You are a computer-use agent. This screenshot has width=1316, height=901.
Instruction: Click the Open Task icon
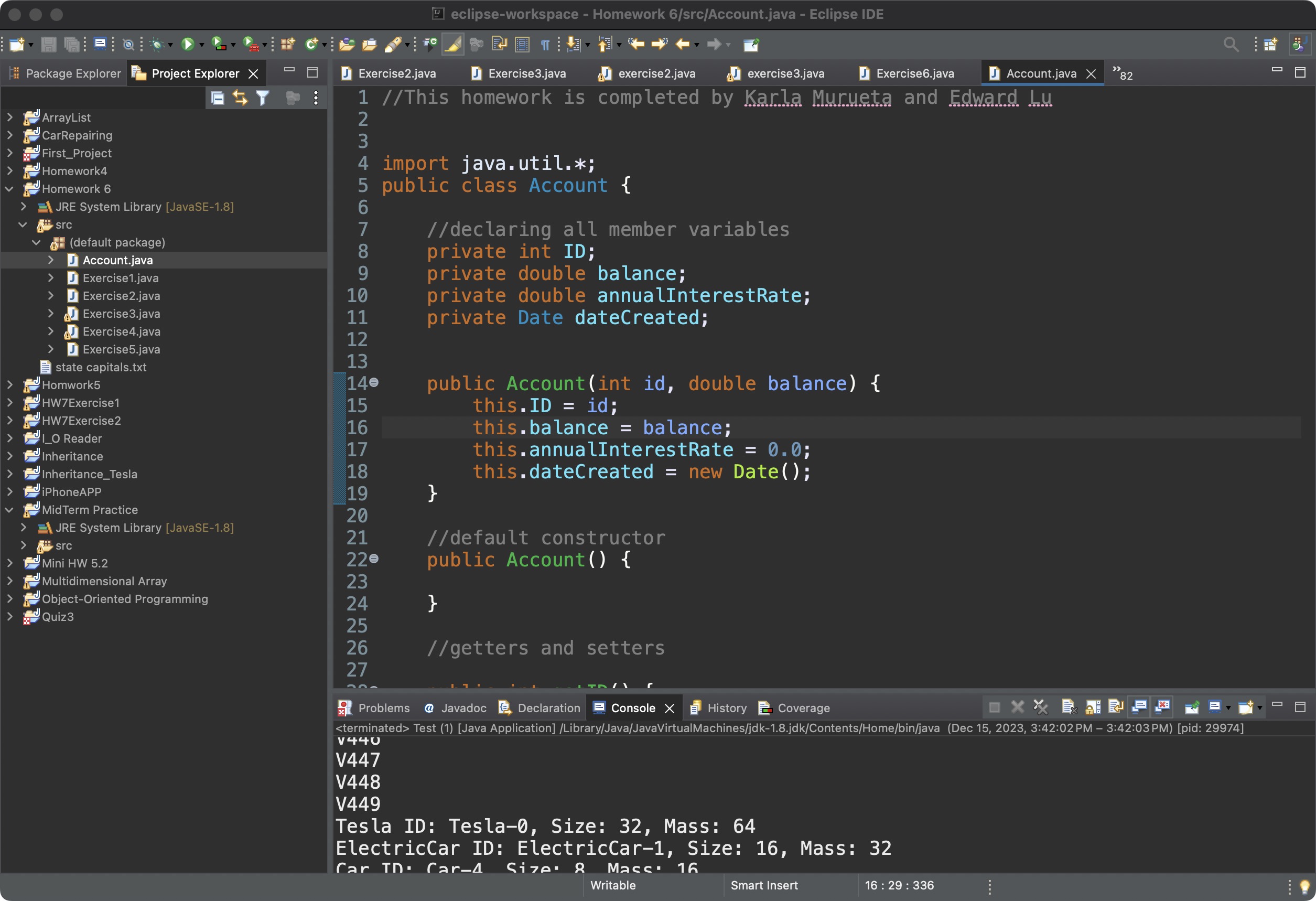pyautogui.click(x=369, y=44)
